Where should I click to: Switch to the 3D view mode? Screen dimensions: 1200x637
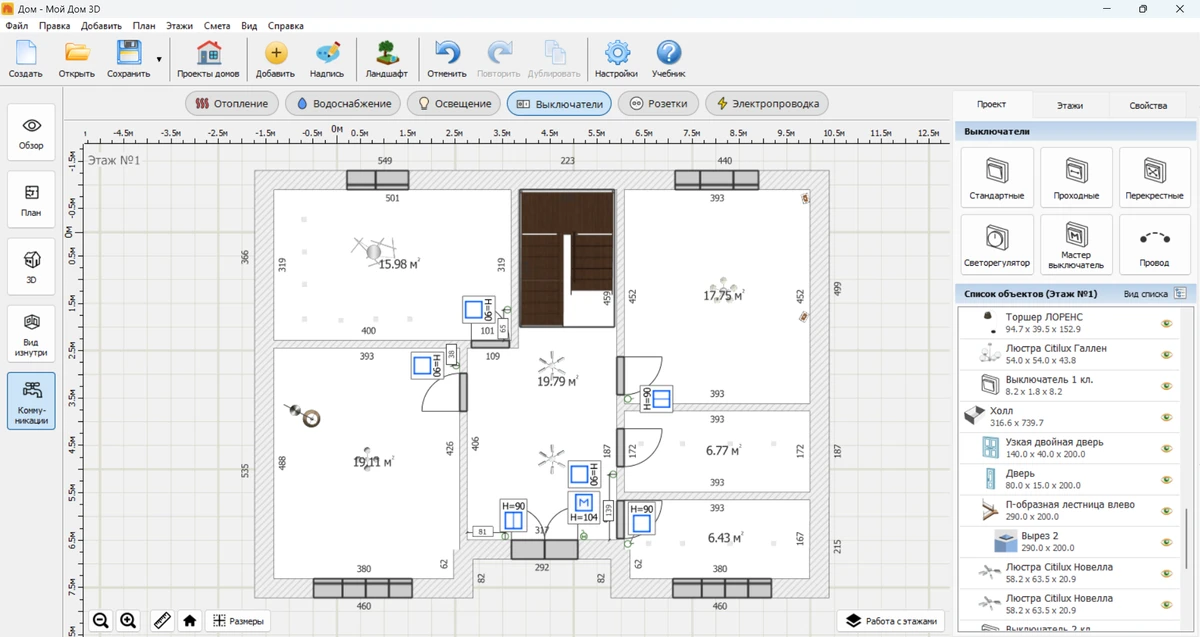pyautogui.click(x=31, y=267)
